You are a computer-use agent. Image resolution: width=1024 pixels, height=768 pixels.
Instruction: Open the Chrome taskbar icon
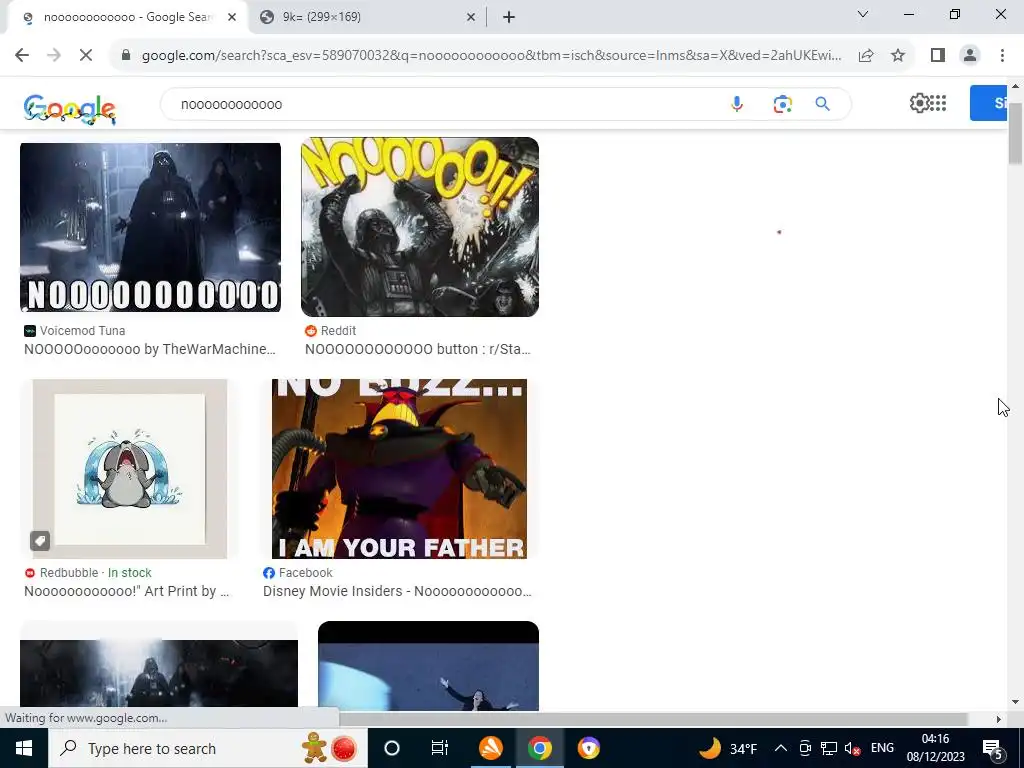539,748
